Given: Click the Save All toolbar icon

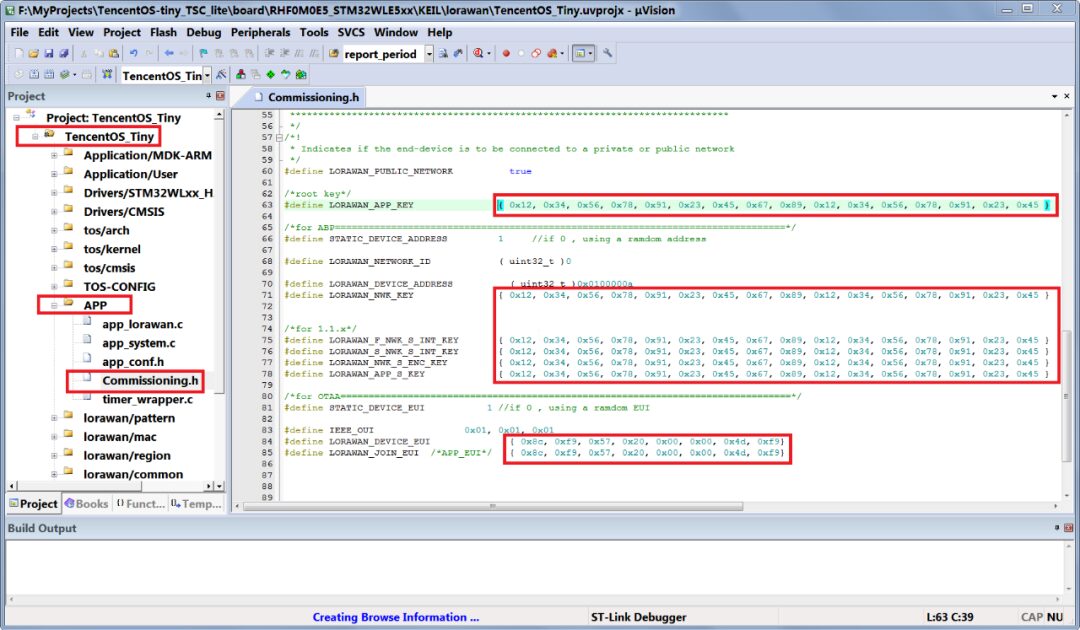Looking at the screenshot, I should (63, 53).
